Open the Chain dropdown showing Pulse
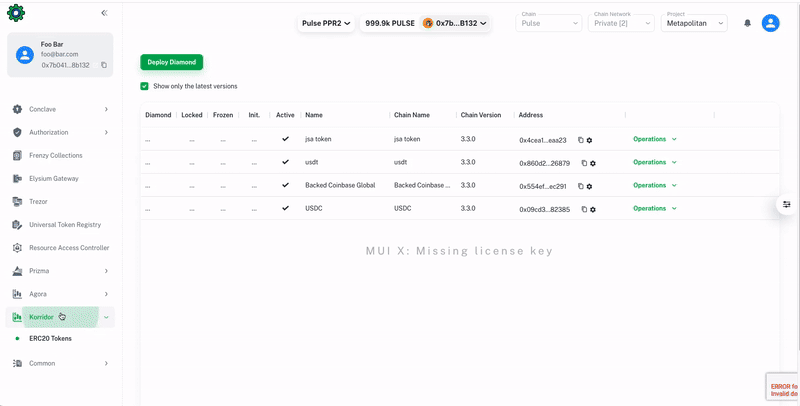 [x=549, y=23]
